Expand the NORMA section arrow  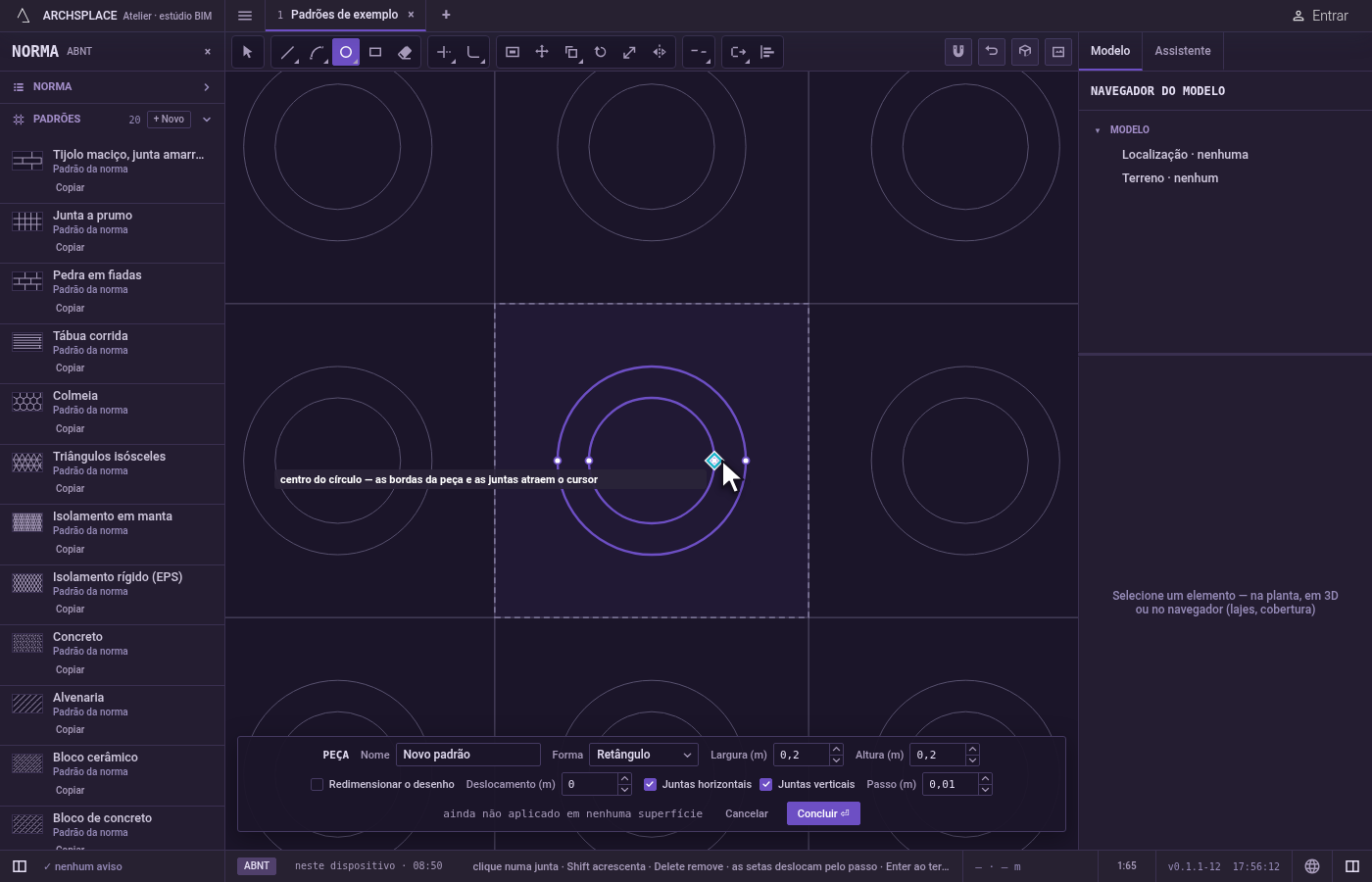coord(207,87)
